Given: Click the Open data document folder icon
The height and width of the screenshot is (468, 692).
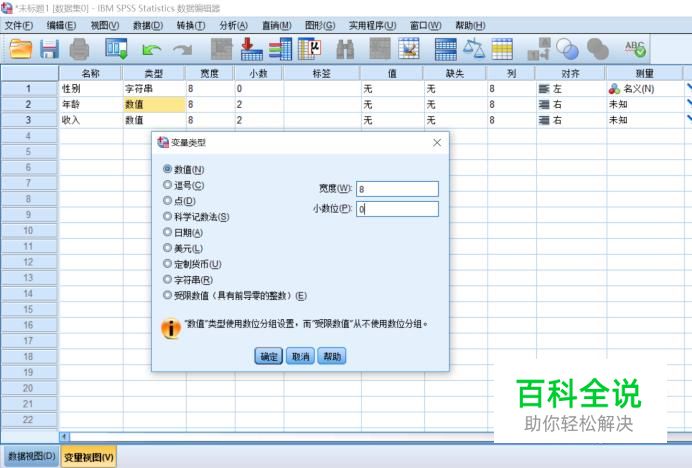Looking at the screenshot, I should tap(21, 49).
